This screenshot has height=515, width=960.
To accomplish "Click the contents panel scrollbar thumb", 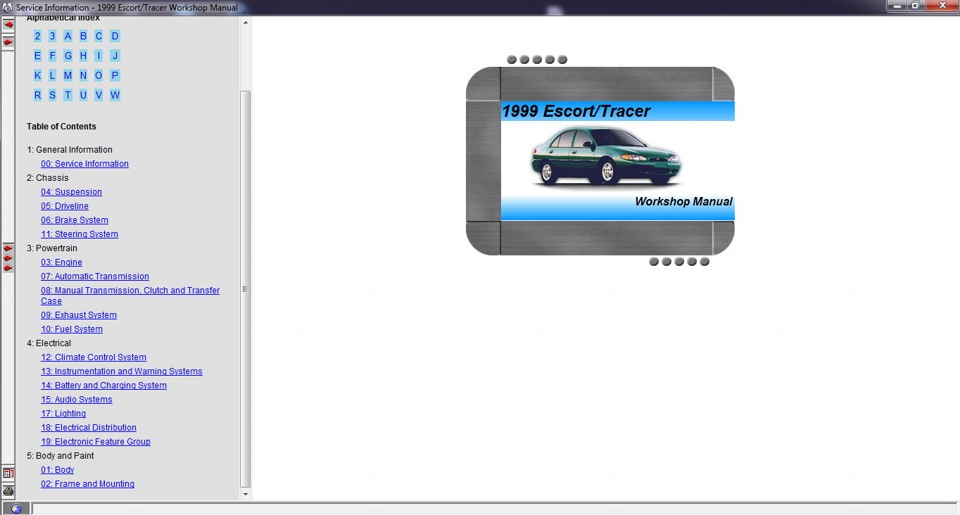I will point(246,289).
